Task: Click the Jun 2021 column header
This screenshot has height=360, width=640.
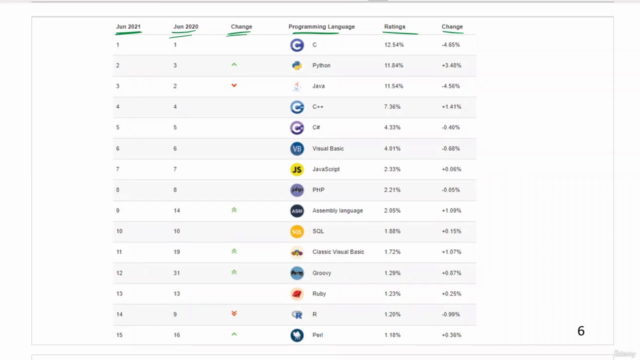Action: point(128,27)
